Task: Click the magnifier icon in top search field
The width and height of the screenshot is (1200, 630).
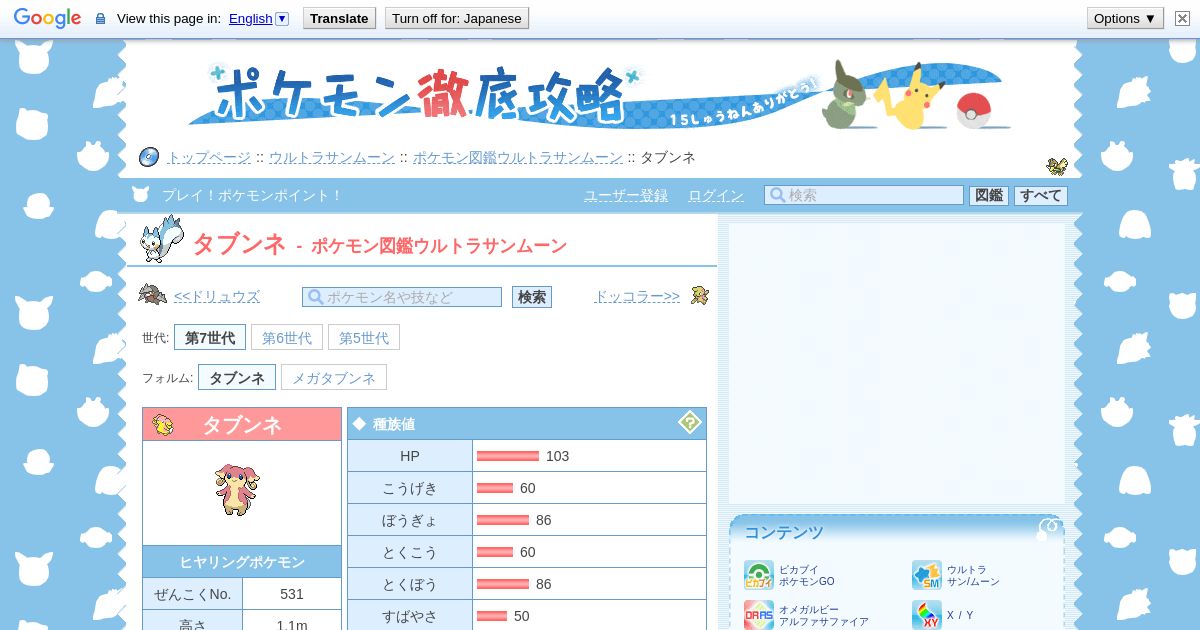Action: pyautogui.click(x=776, y=195)
